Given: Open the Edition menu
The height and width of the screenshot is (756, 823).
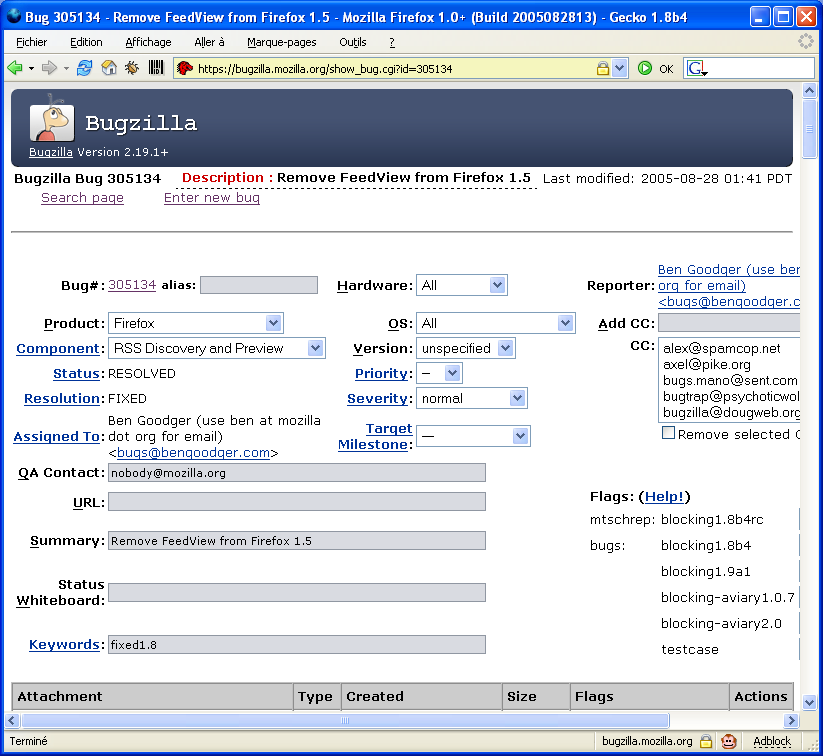Looking at the screenshot, I should 86,42.
